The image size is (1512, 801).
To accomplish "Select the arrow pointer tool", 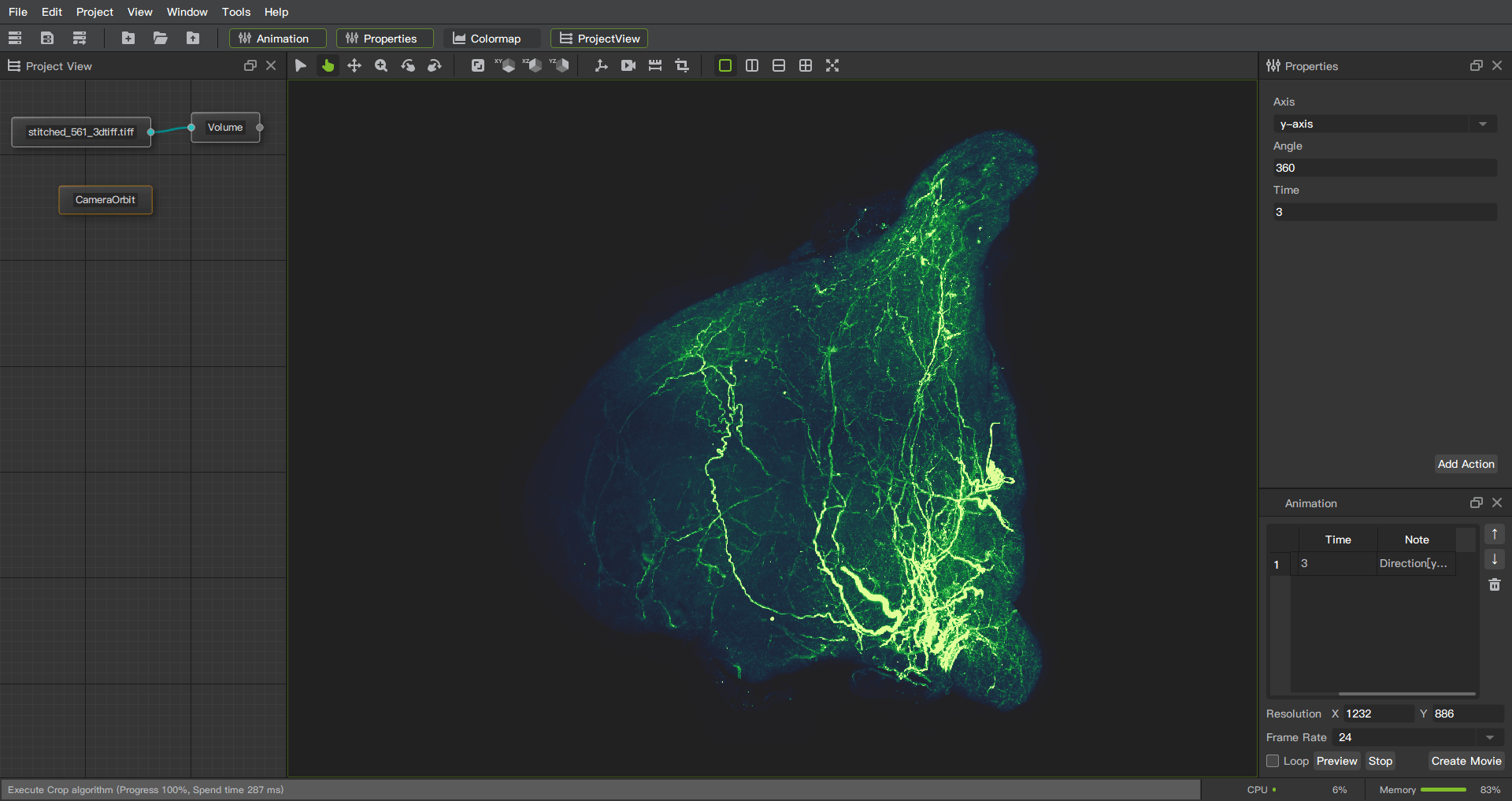I will click(x=301, y=65).
